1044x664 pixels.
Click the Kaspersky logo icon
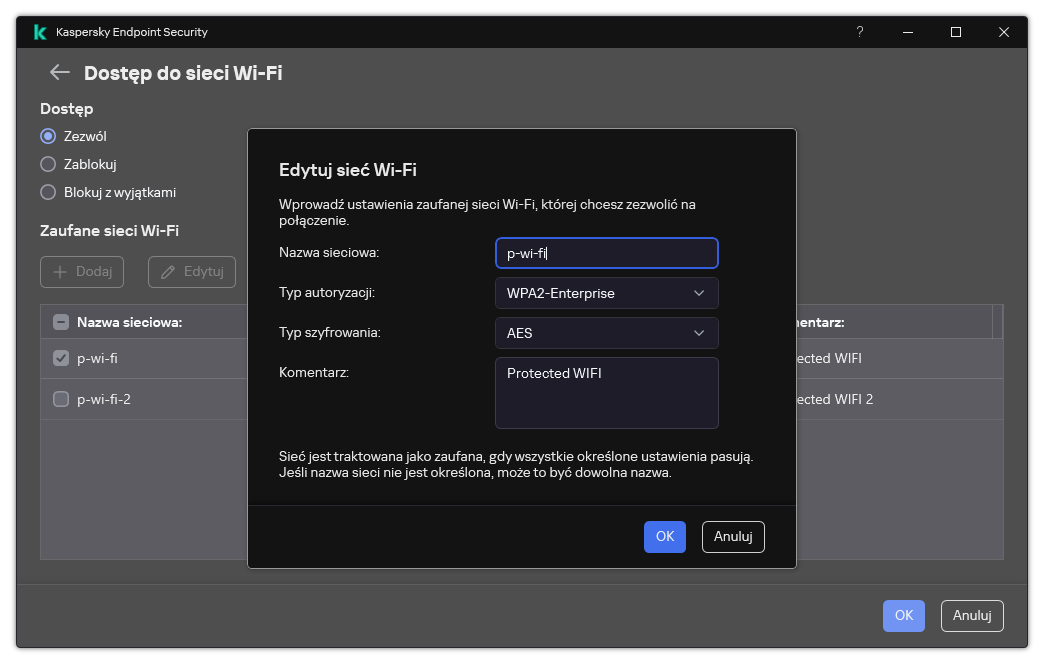(39, 32)
